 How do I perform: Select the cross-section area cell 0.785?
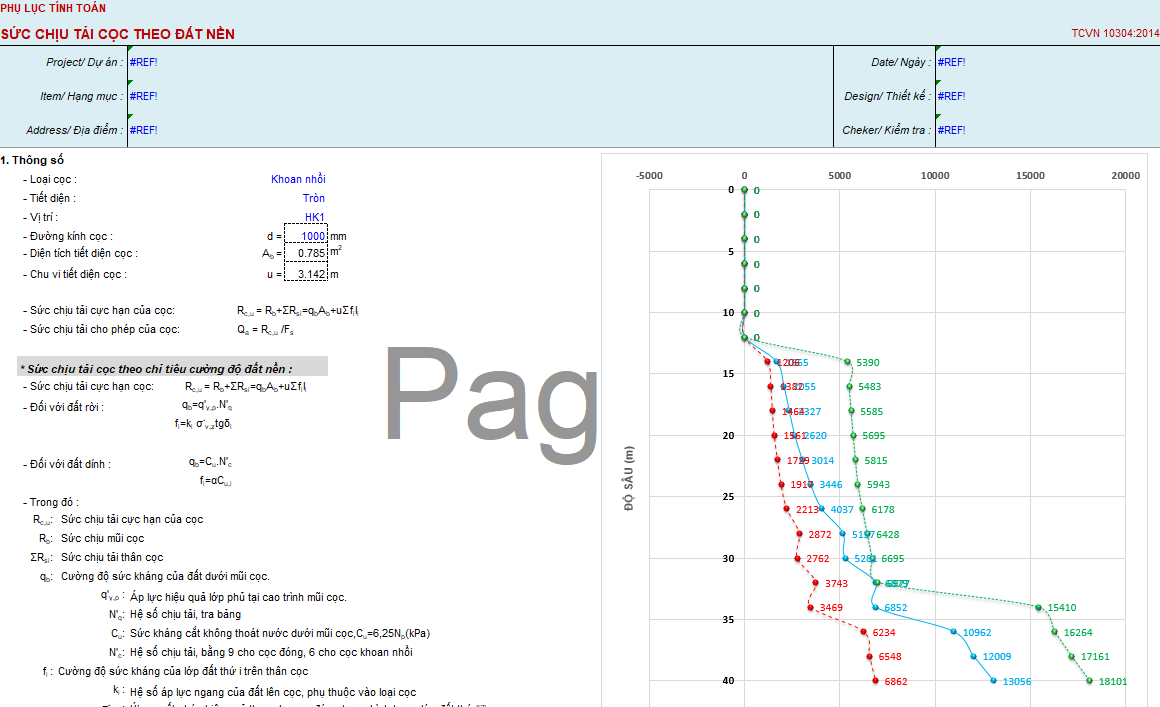click(306, 253)
